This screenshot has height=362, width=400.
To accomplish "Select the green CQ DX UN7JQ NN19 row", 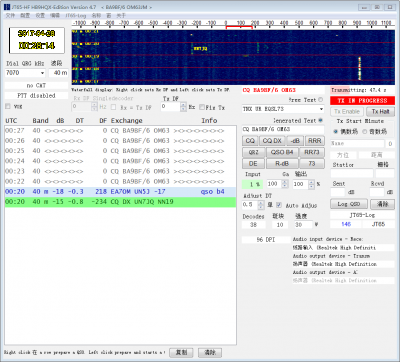I will 120,202.
